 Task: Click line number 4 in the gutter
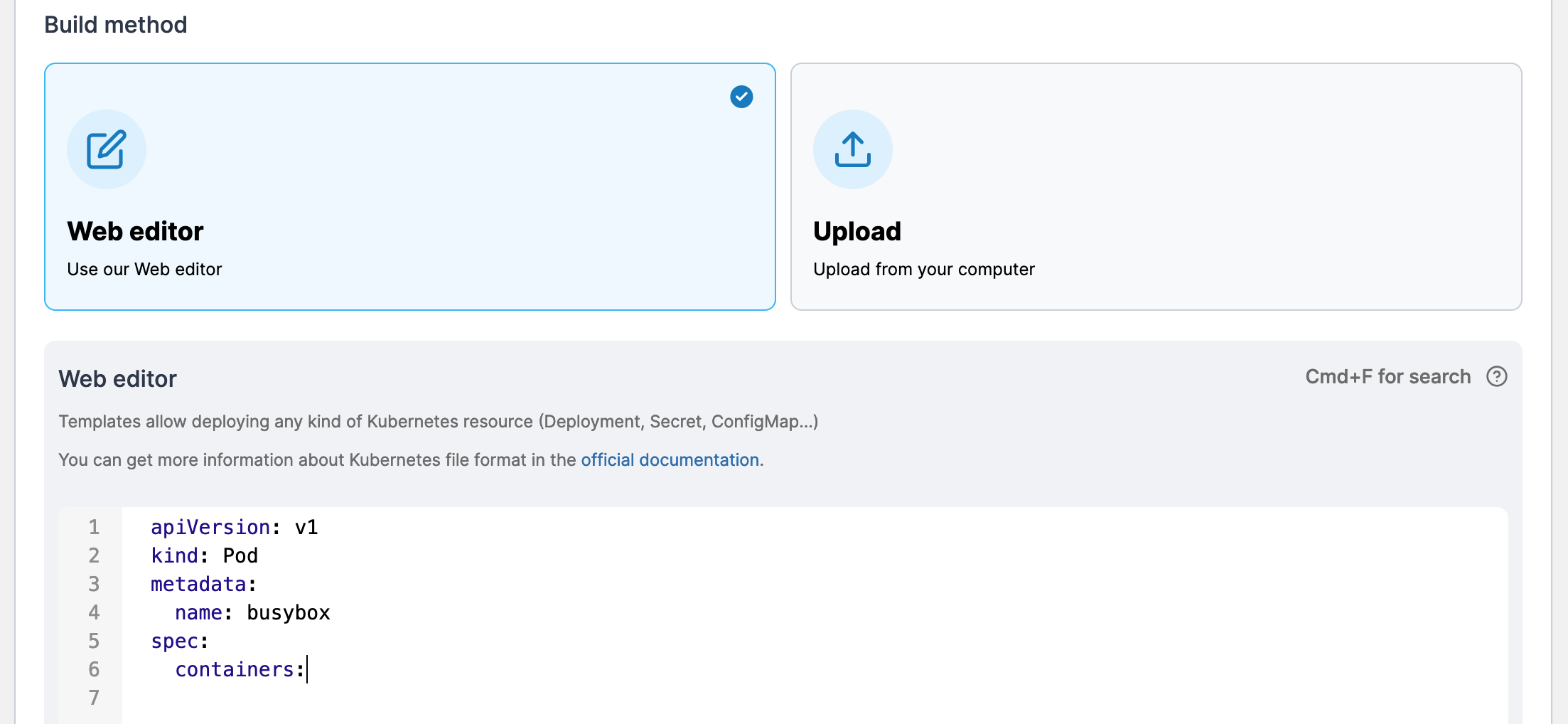tap(94, 613)
